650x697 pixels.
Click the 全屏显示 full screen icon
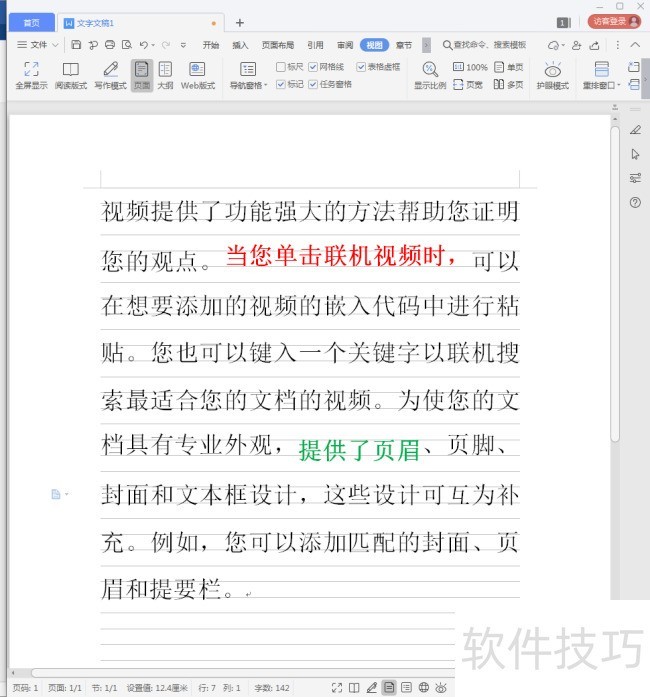(31, 75)
